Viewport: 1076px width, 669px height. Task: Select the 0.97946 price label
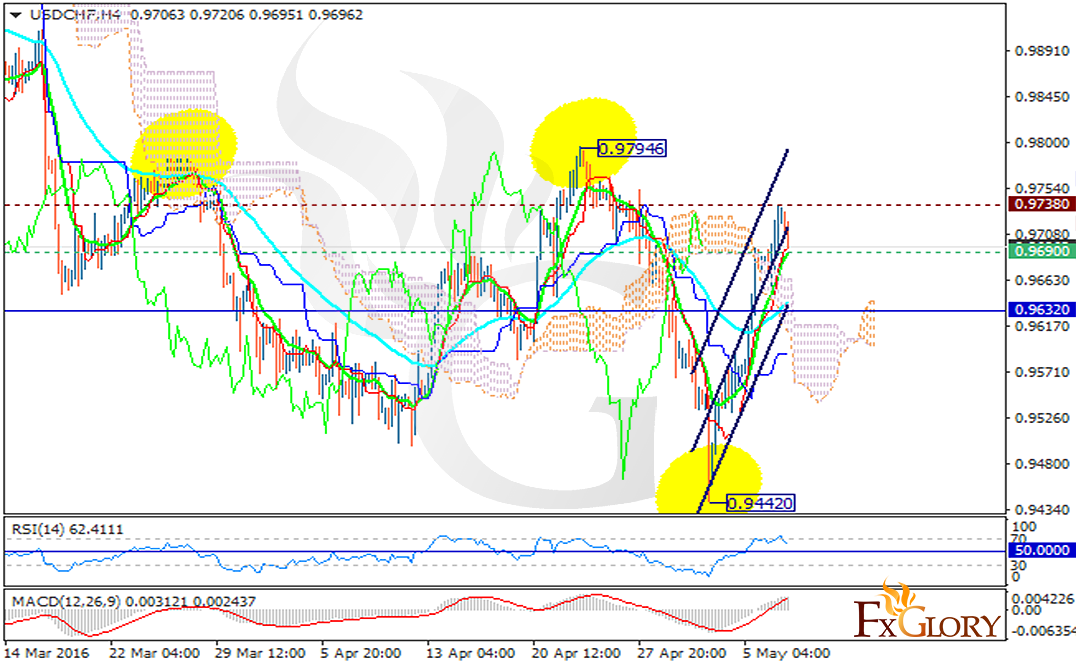631,148
